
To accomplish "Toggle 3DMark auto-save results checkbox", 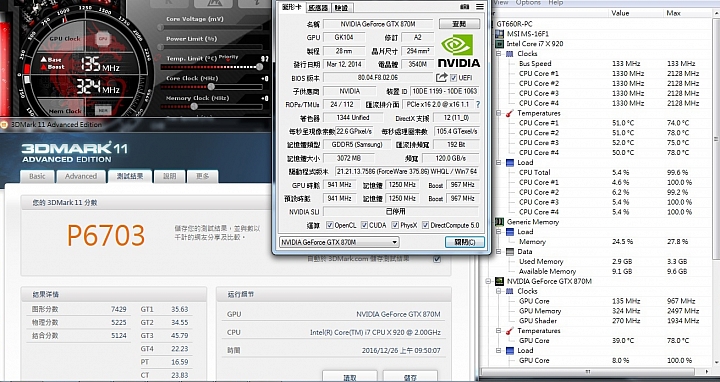I will (x=437, y=259).
